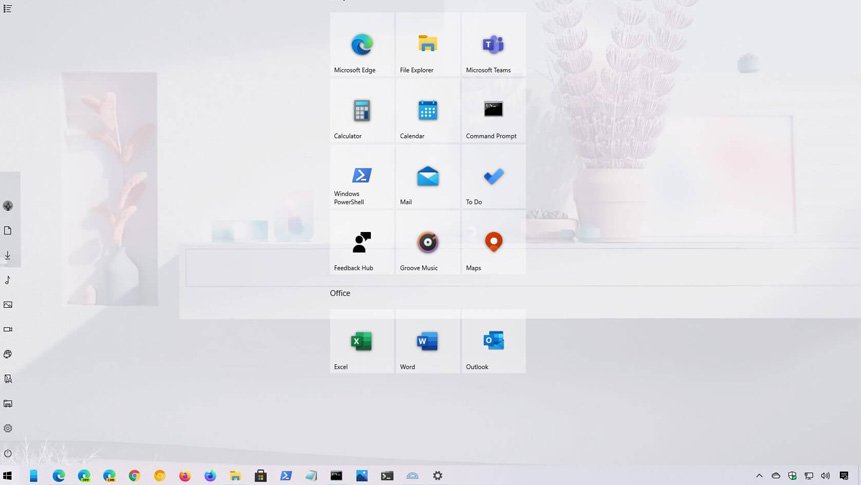This screenshot has width=861, height=485.
Task: Click the Power button in Start sidebar
Action: pyautogui.click(x=8, y=453)
